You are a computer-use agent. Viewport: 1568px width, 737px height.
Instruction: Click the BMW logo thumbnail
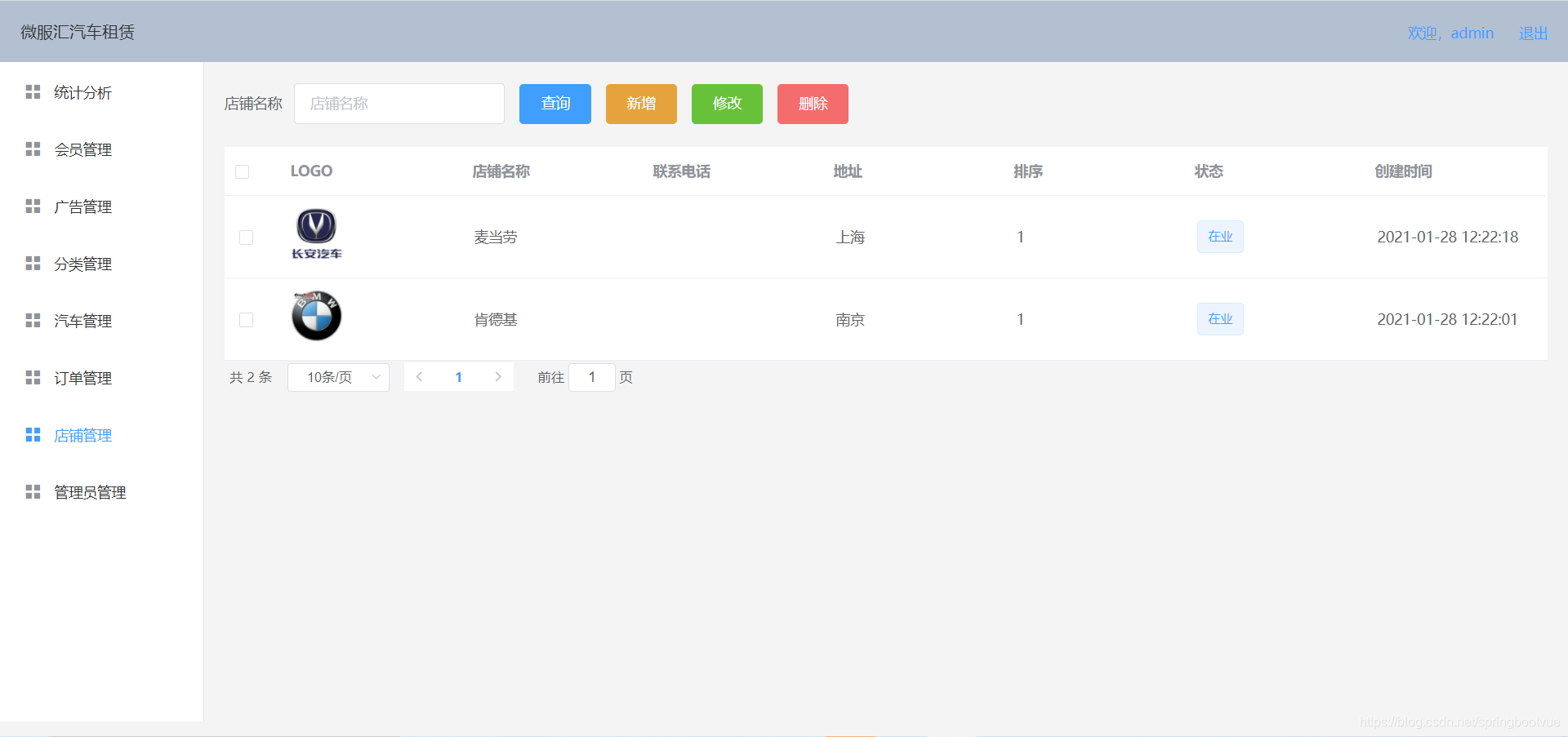tap(317, 316)
